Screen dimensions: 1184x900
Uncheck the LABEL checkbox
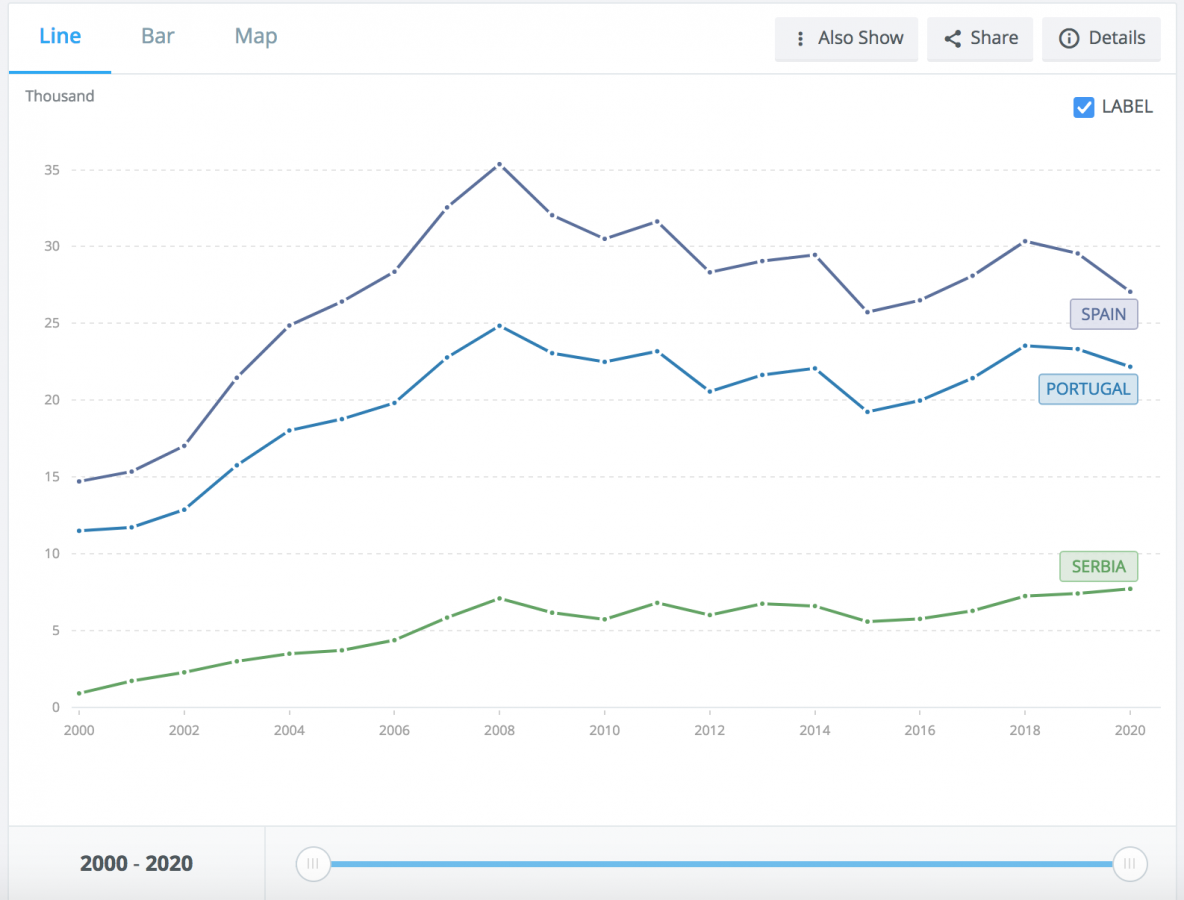[x=1083, y=107]
